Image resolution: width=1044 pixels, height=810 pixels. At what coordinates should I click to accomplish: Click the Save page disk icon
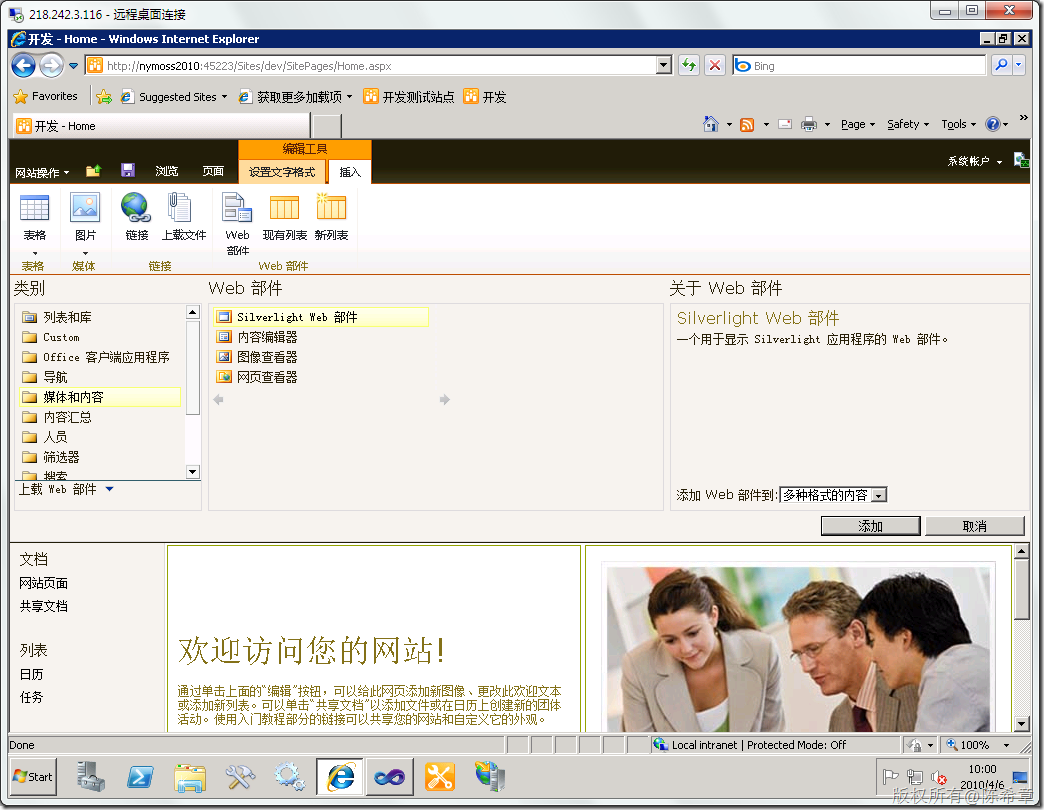128,170
